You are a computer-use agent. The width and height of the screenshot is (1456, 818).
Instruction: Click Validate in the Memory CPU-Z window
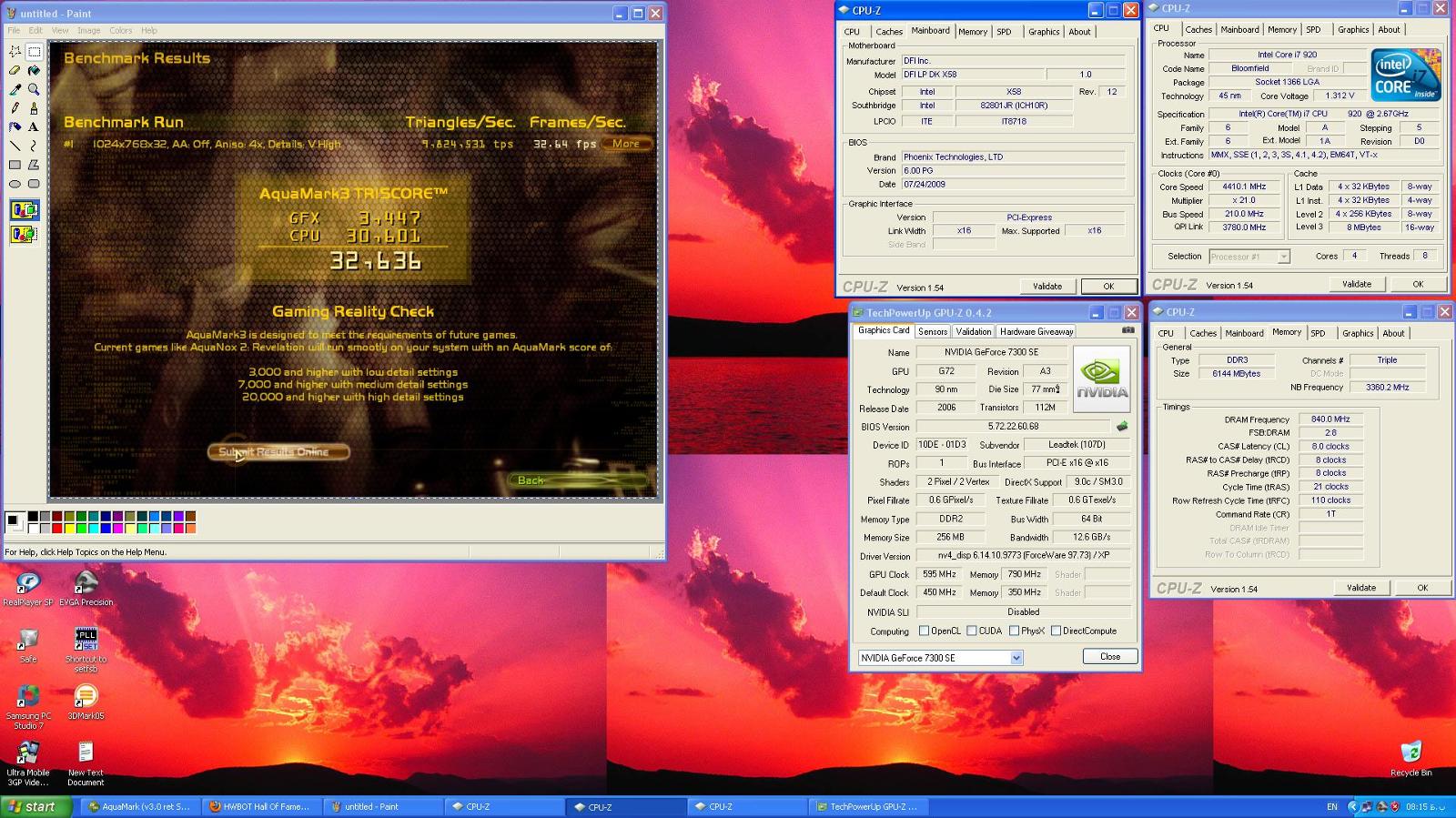(x=1361, y=588)
